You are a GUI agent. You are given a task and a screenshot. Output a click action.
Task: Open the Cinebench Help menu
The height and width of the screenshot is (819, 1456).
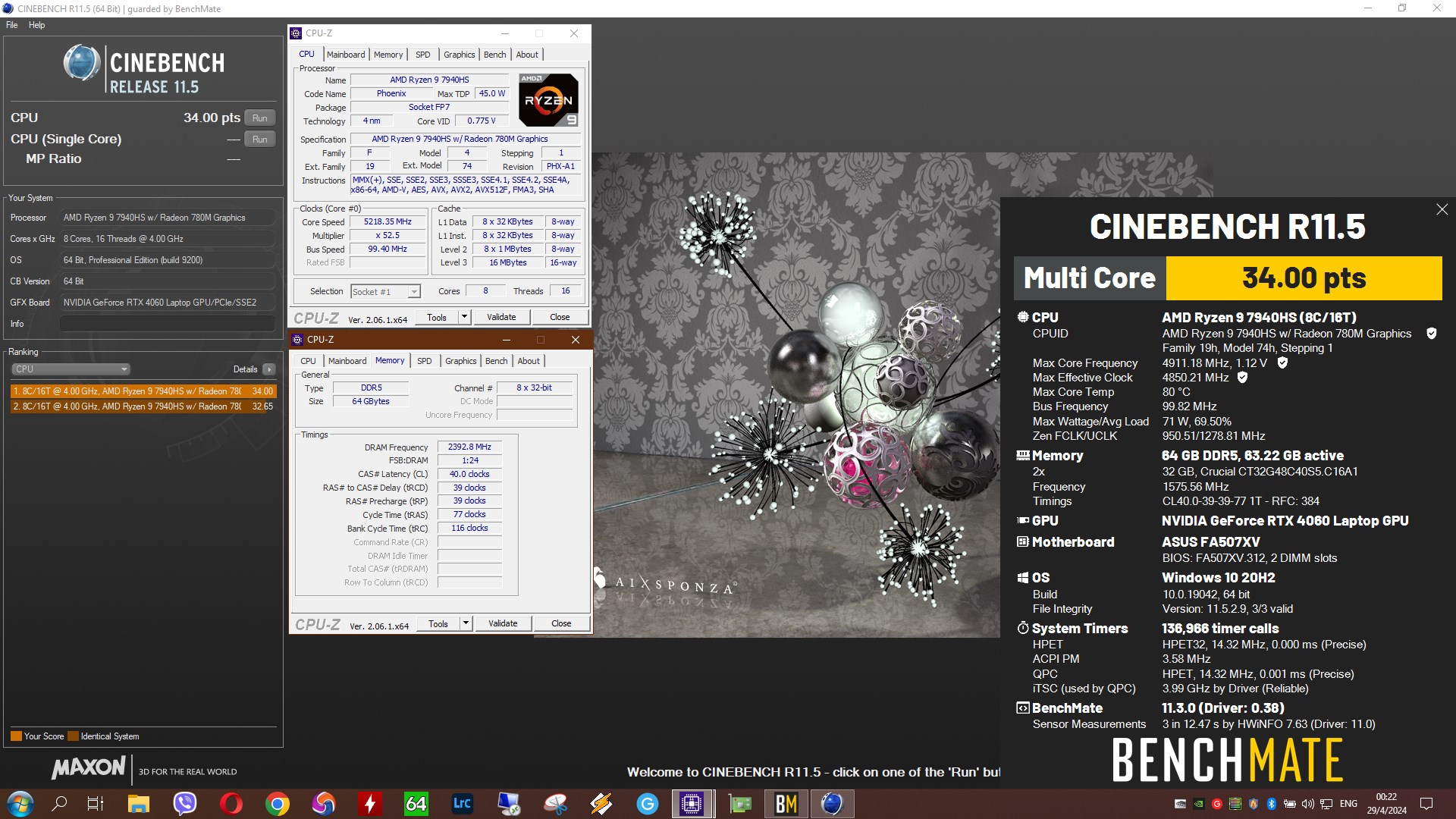(36, 25)
